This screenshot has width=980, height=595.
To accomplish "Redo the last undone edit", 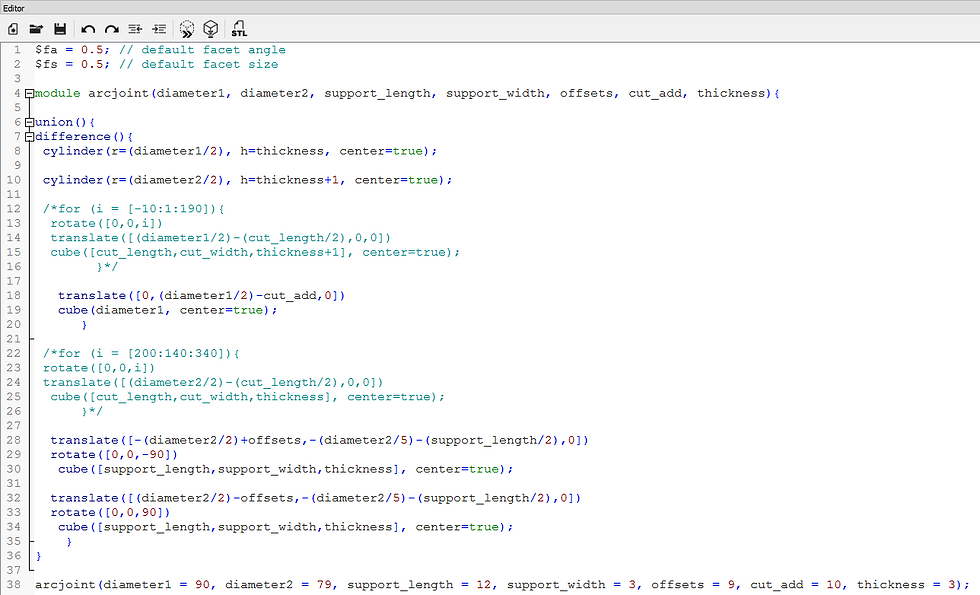I will click(112, 29).
